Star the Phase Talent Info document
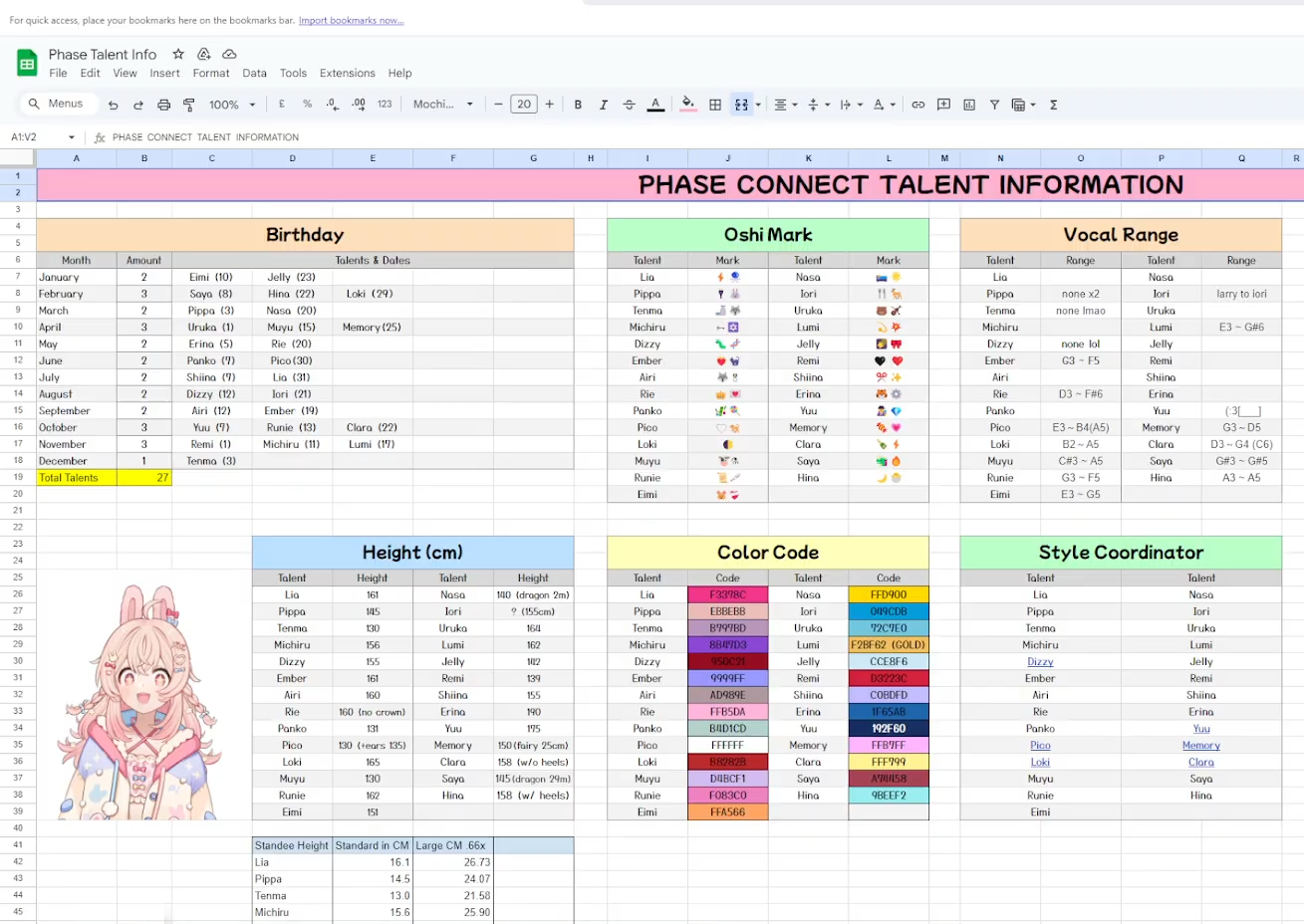Image resolution: width=1304 pixels, height=924 pixels. (x=178, y=54)
